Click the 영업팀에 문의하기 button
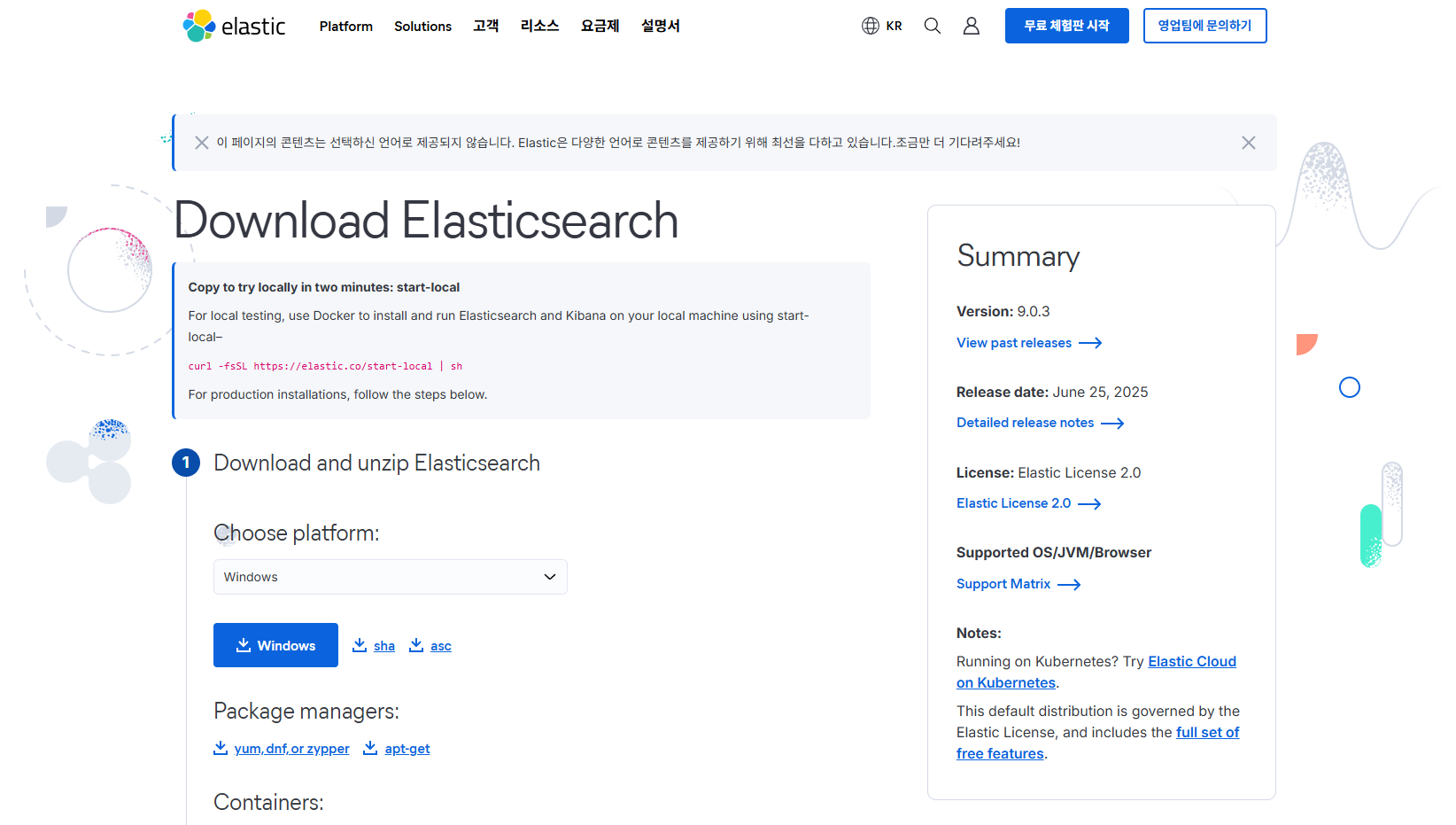The width and height of the screenshot is (1456, 825). tap(1205, 26)
